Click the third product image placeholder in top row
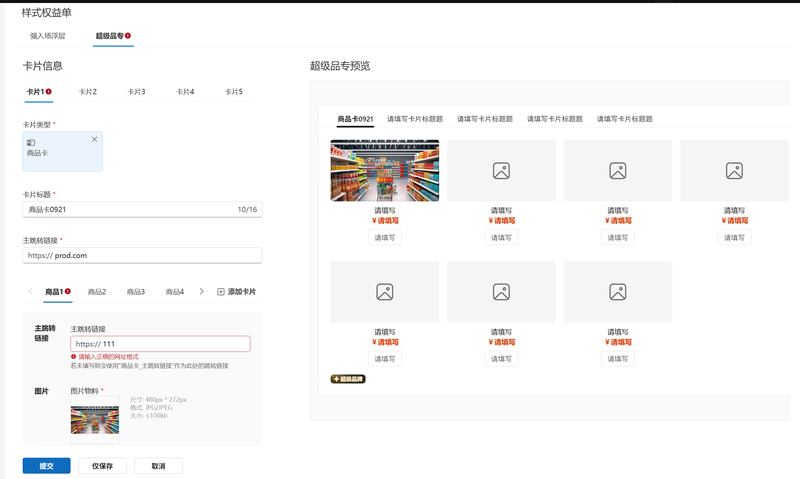Screen dimensions: 800x479 618,170
